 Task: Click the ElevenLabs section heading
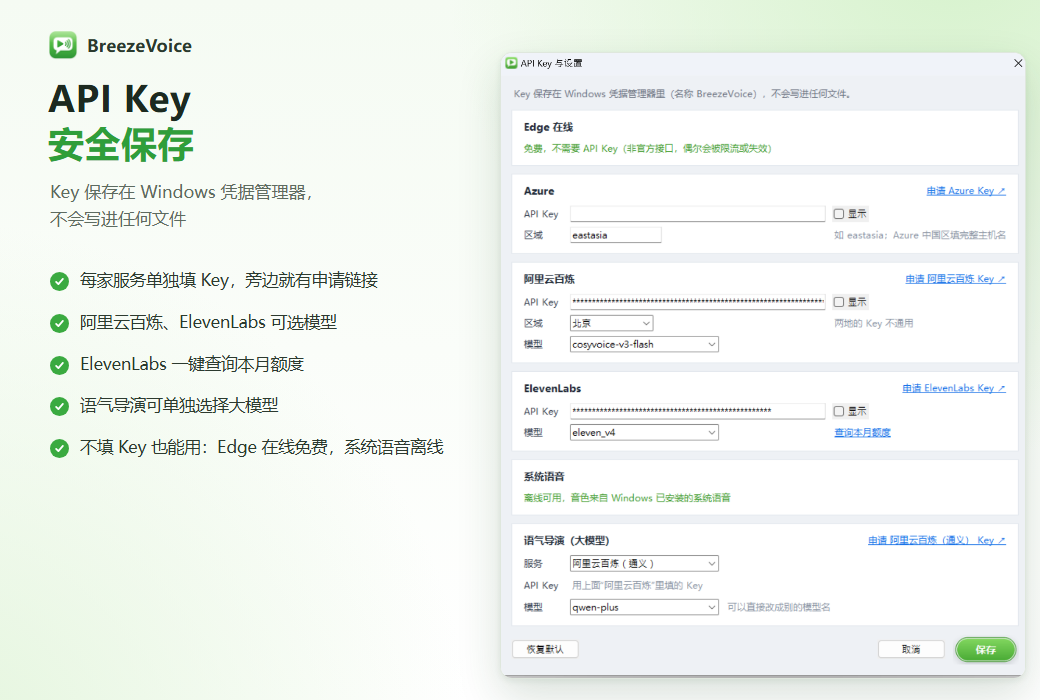coord(552,388)
